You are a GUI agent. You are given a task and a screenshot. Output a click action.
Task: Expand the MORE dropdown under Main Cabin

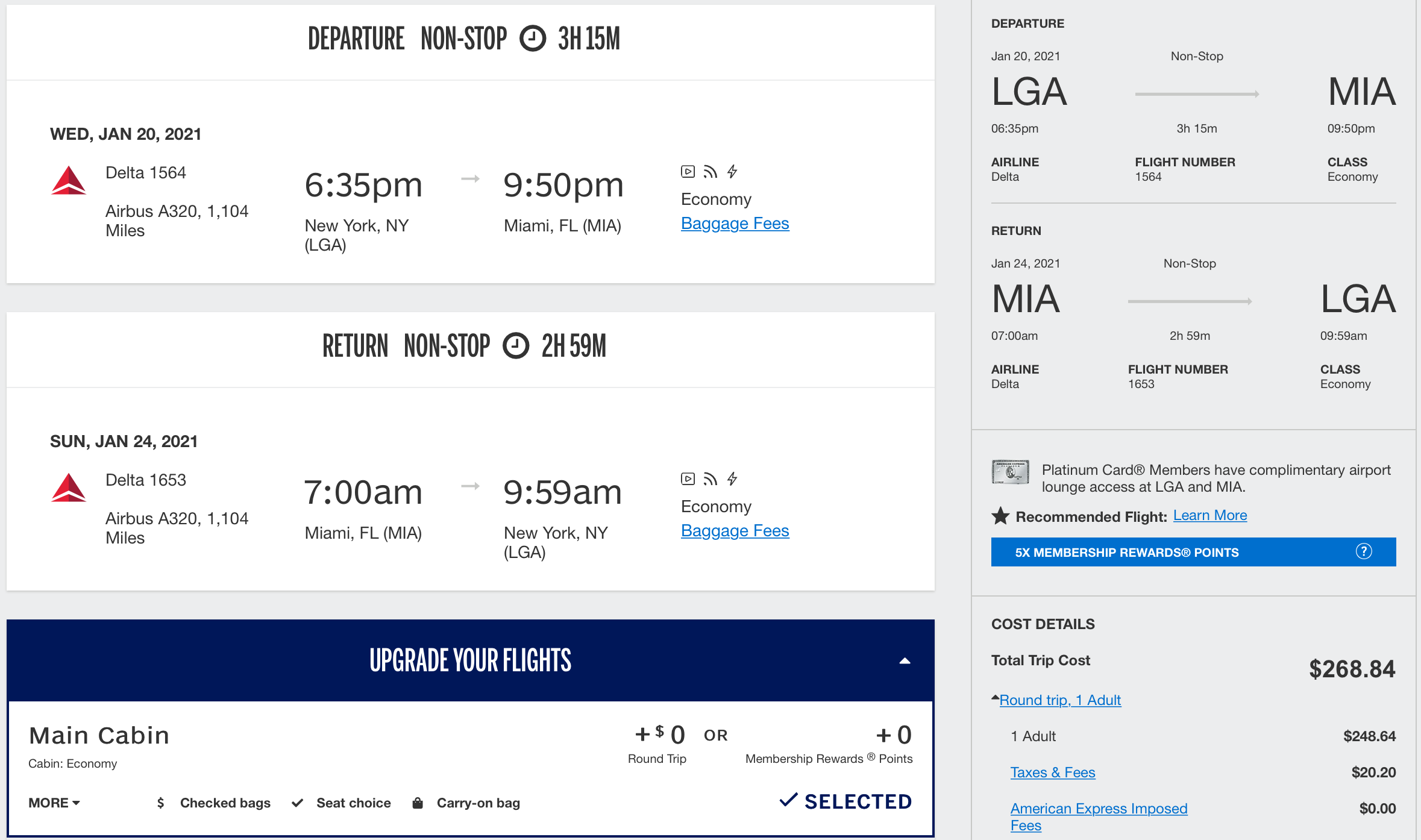tap(54, 803)
